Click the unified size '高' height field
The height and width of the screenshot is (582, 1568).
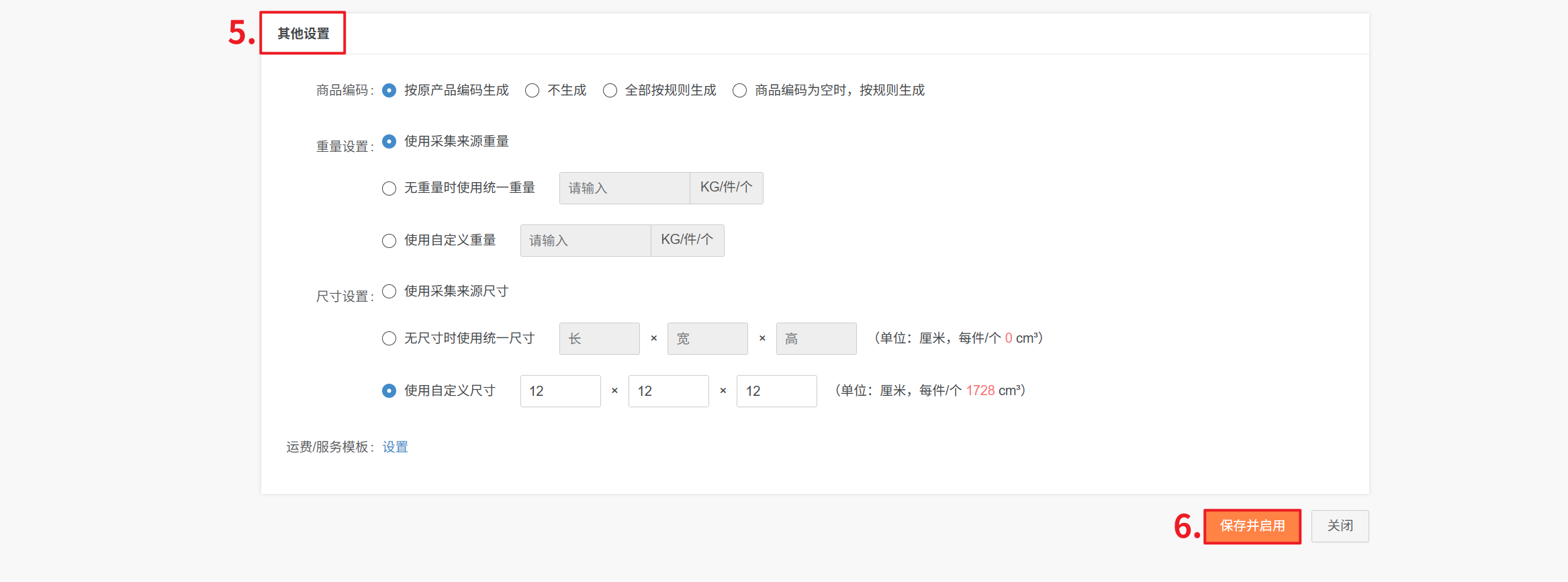pyautogui.click(x=816, y=339)
